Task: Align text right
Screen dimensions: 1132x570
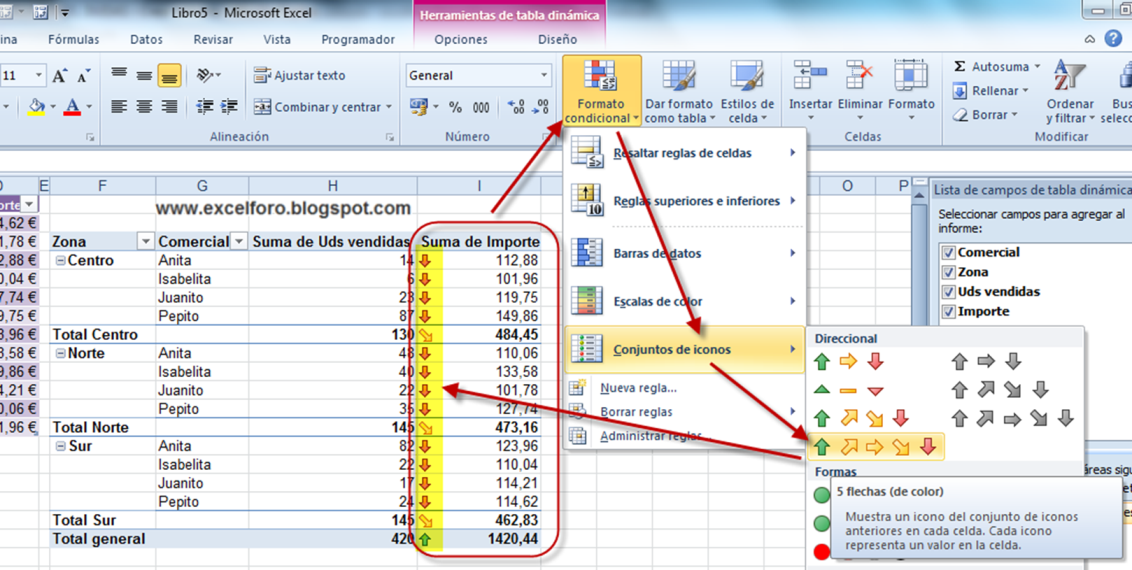Action: (x=170, y=107)
